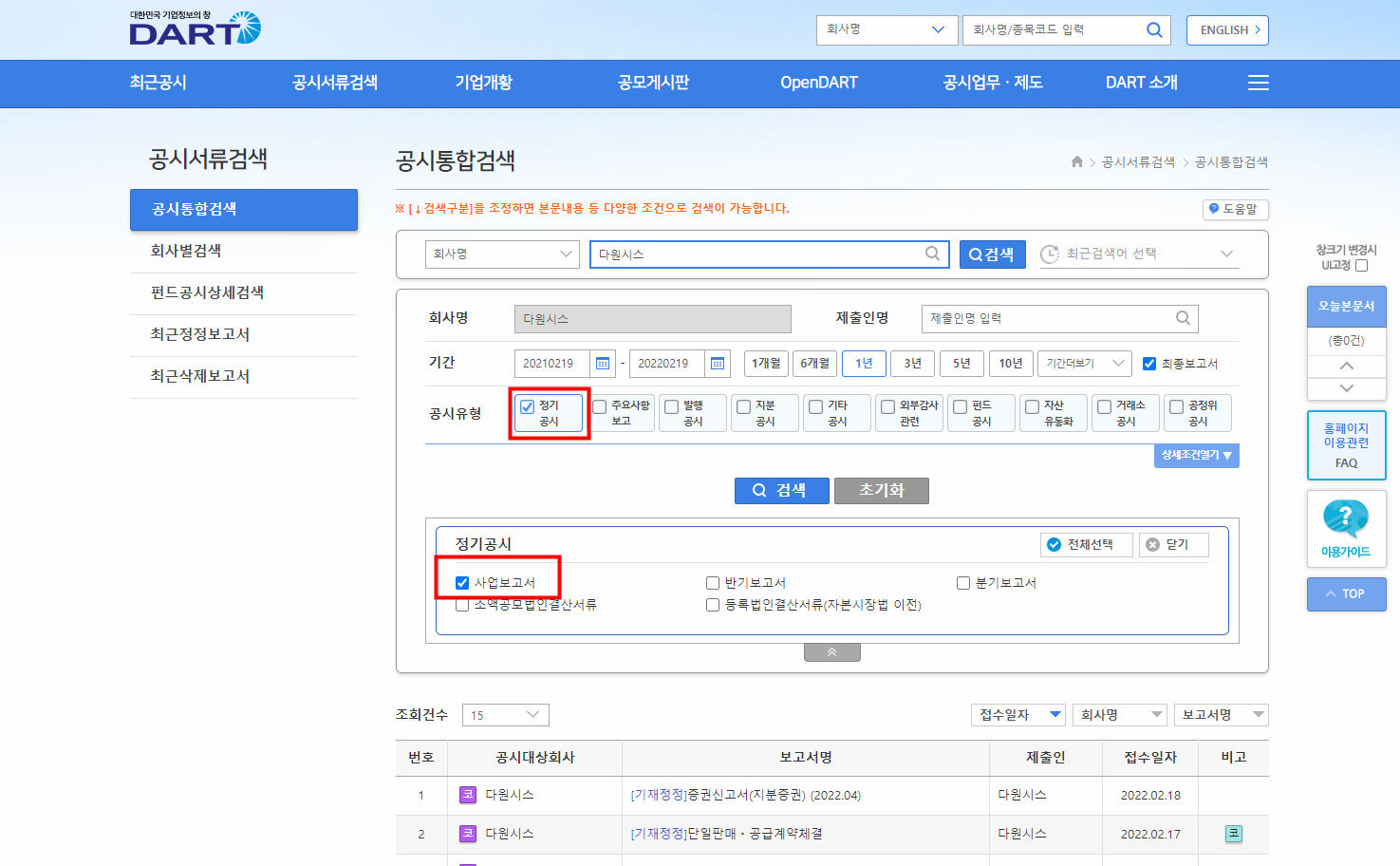
Task: Click the ENGLISH button
Action: tap(1227, 29)
